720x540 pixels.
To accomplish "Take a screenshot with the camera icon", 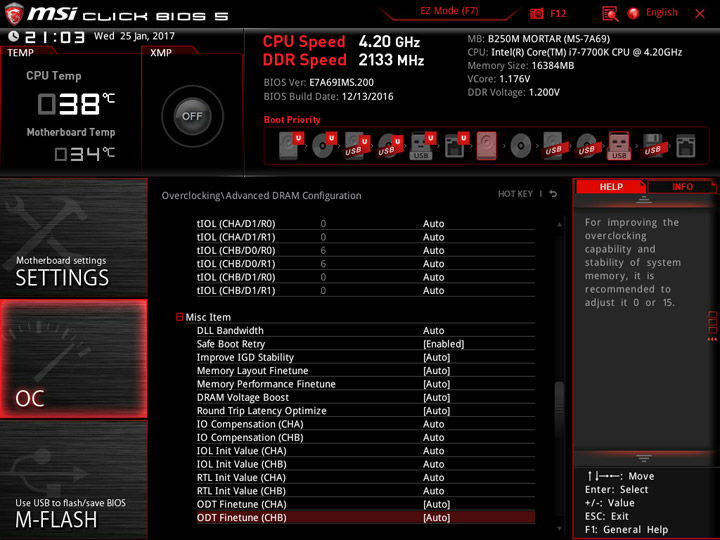I will 536,13.
